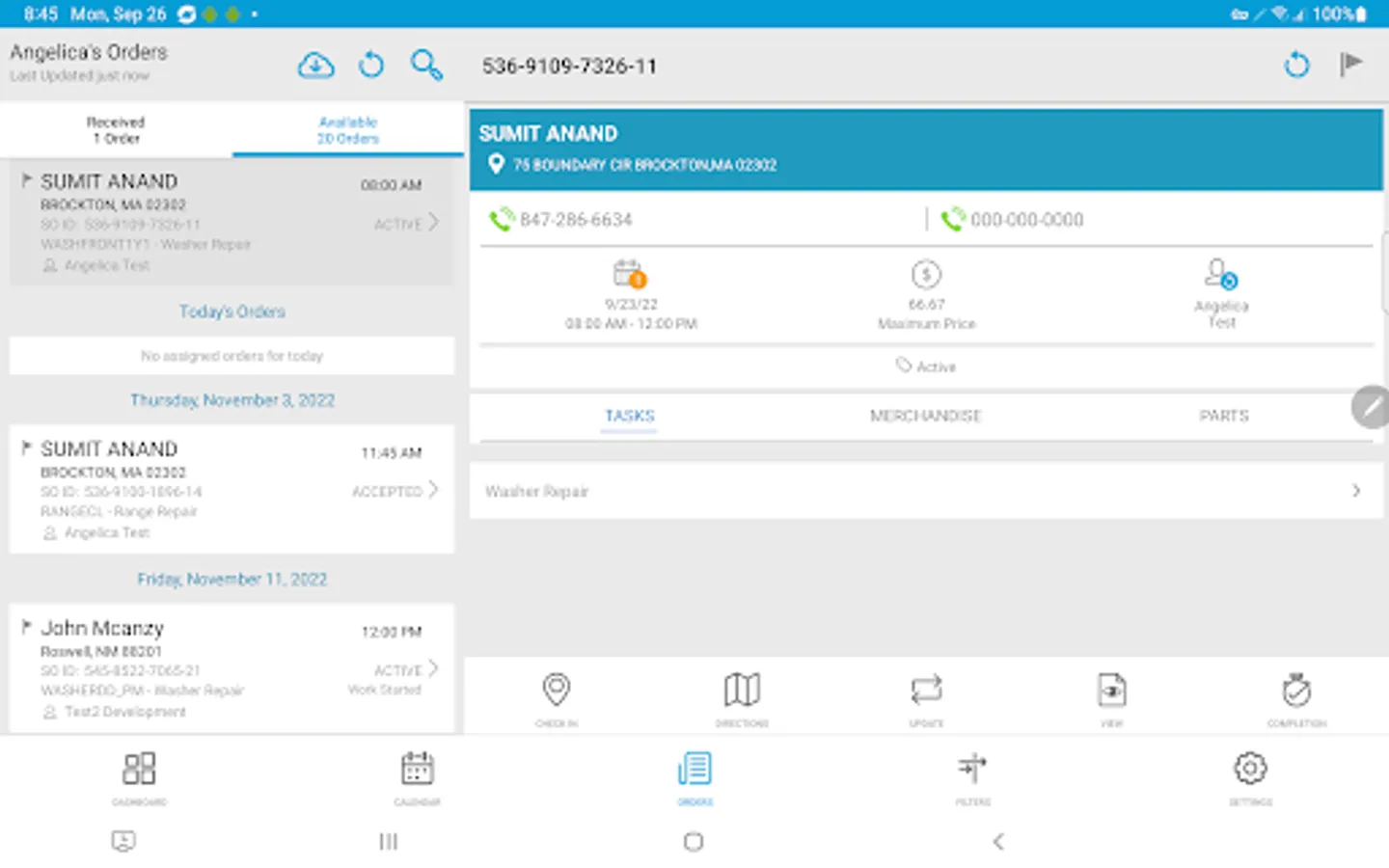Tap the map pin beside 75 Boundary Cir
Image resolution: width=1389 pixels, height=868 pixels.
pos(496,164)
